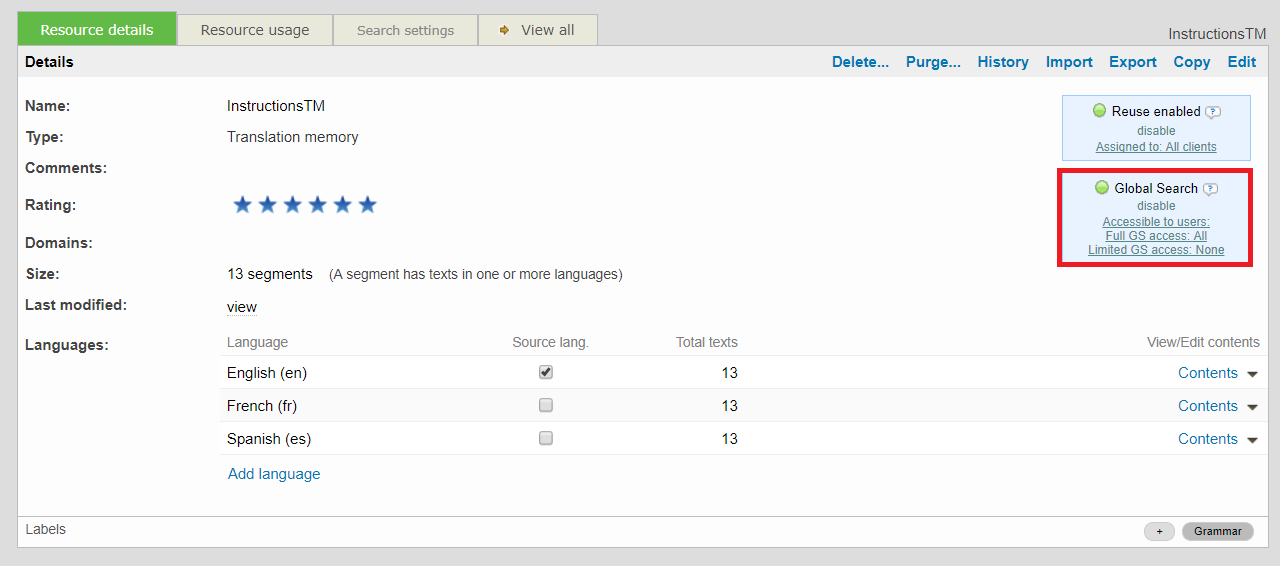Click the green Global Search status indicator
Screen dimensions: 1280x566
1102,188
